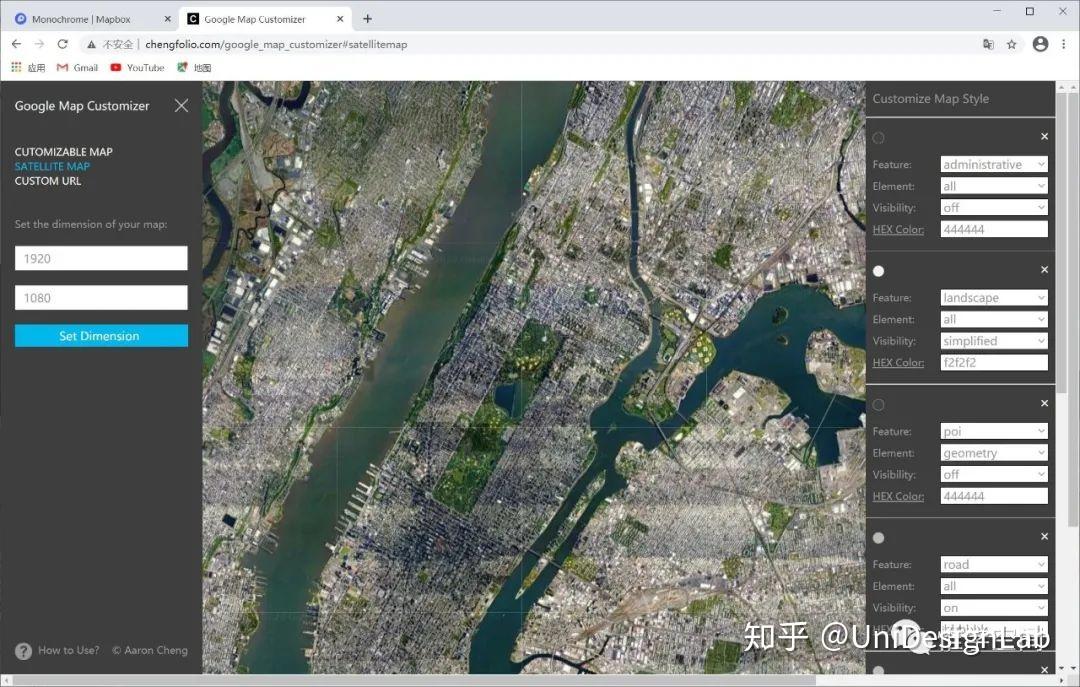The image size is (1080, 687).
Task: Open the translate page icon in address bar
Action: [988, 44]
